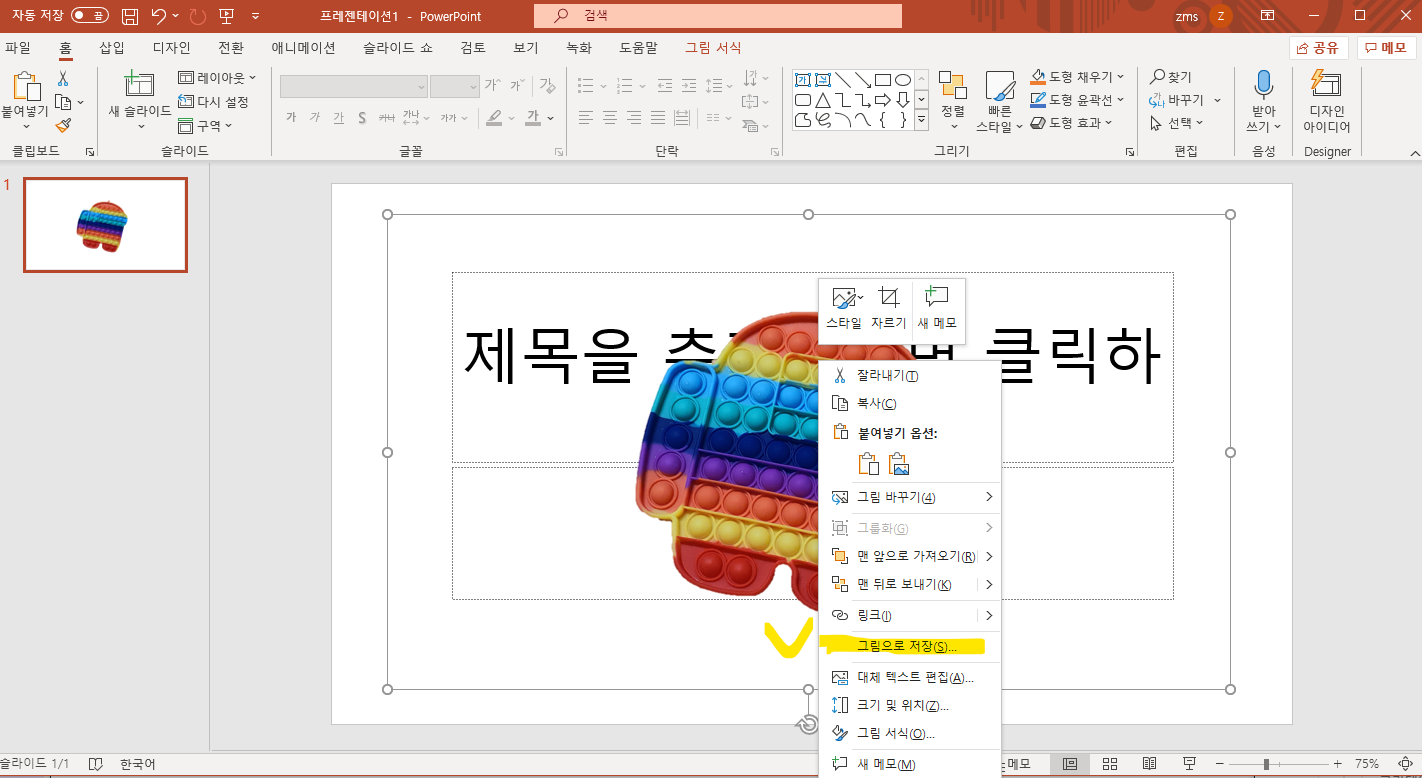This screenshot has width=1422, height=778.
Task: Open the 그림 서식 tab
Action: tap(713, 47)
